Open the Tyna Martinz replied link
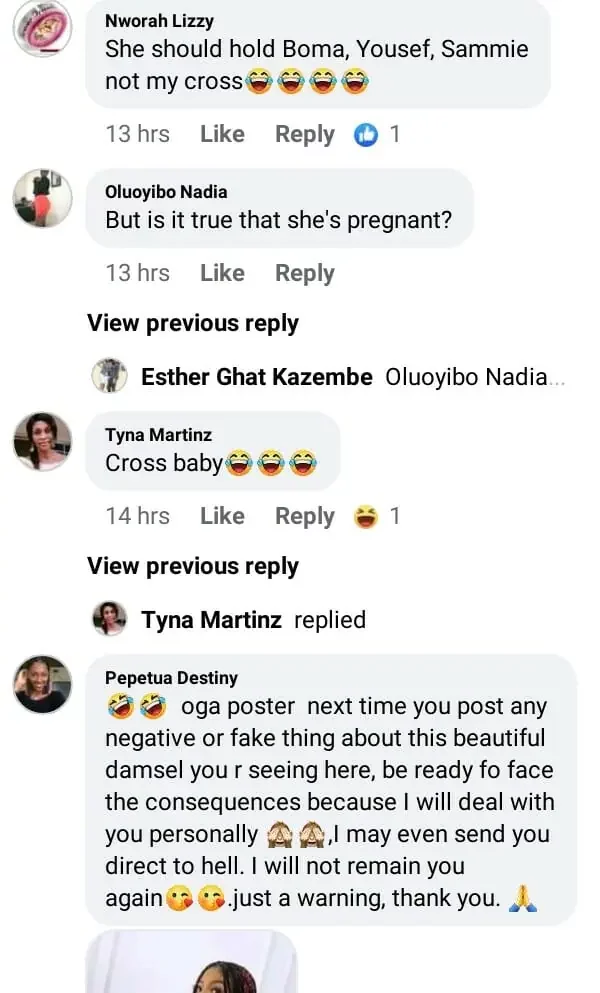Image resolution: width=600 pixels, height=993 pixels. point(253,620)
